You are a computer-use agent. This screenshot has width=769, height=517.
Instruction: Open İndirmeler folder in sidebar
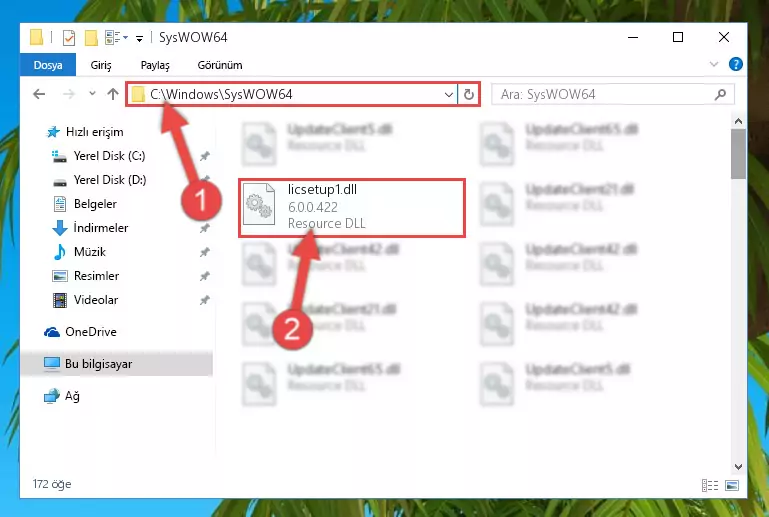click(101, 228)
